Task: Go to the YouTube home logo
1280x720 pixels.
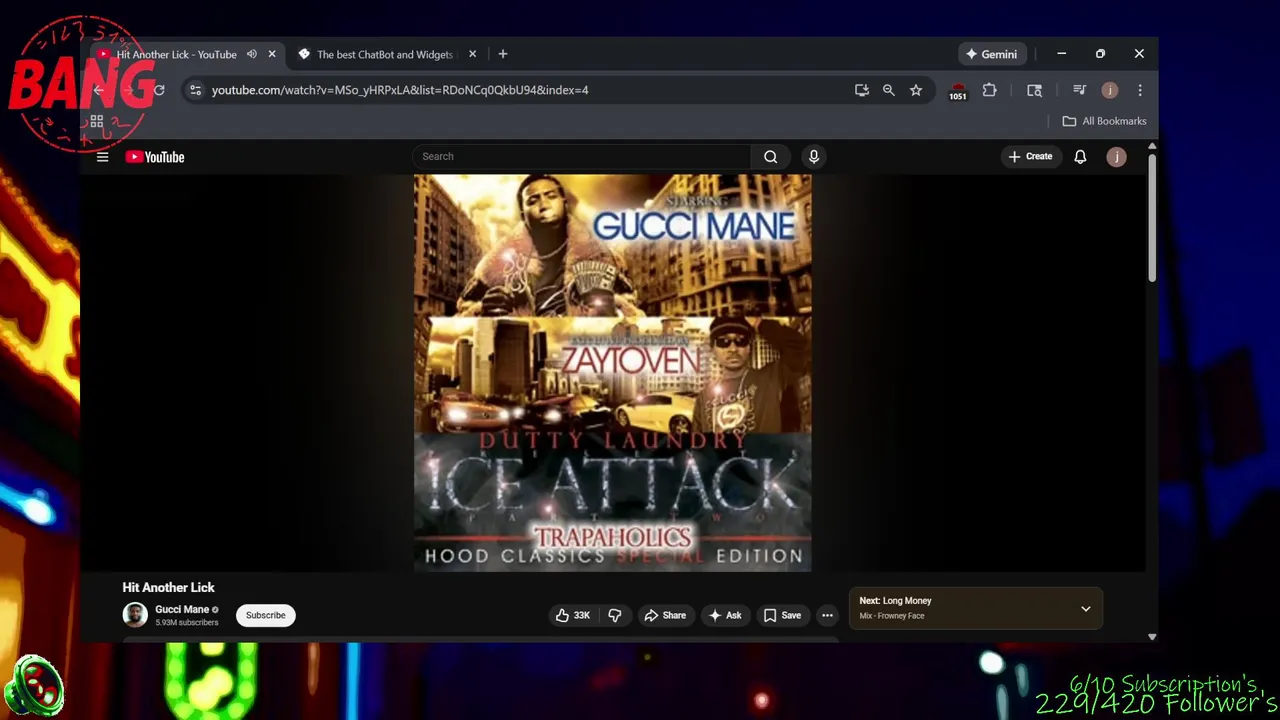Action: (155, 157)
